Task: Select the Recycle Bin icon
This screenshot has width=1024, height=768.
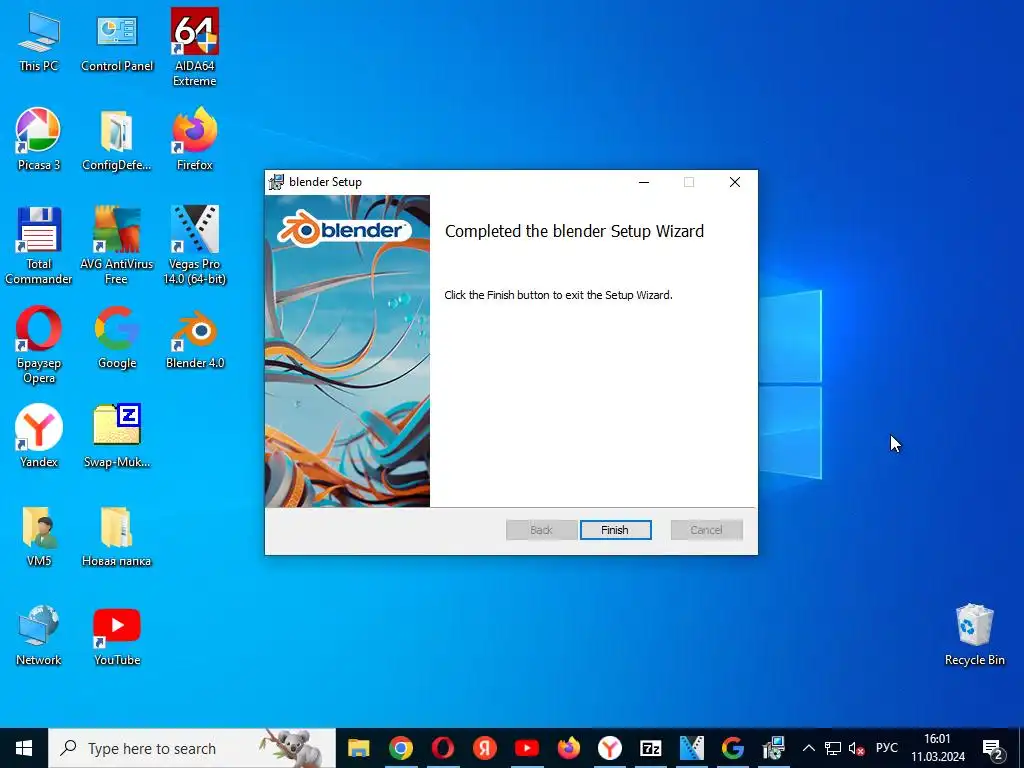Action: [x=974, y=635]
